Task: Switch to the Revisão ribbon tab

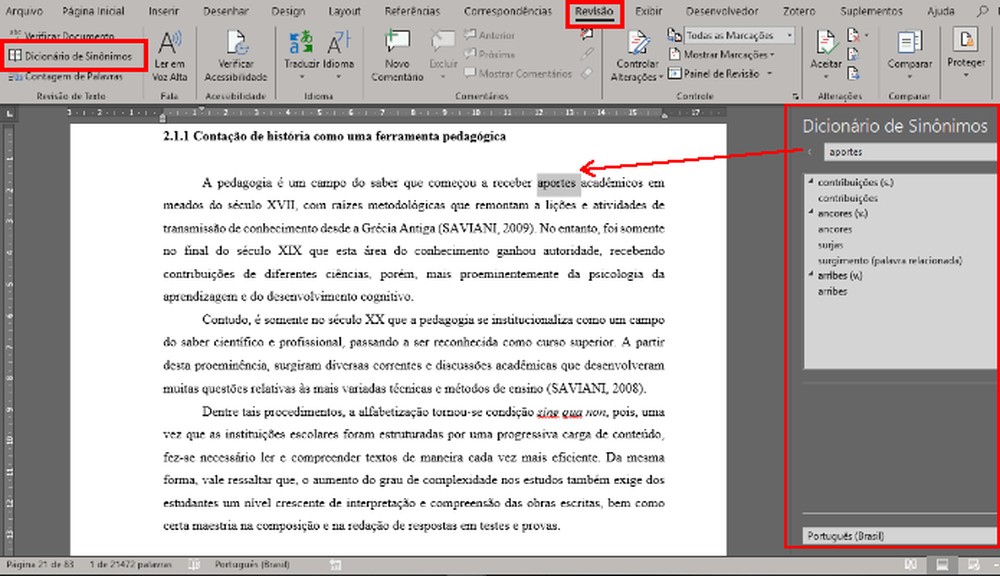Action: point(595,12)
